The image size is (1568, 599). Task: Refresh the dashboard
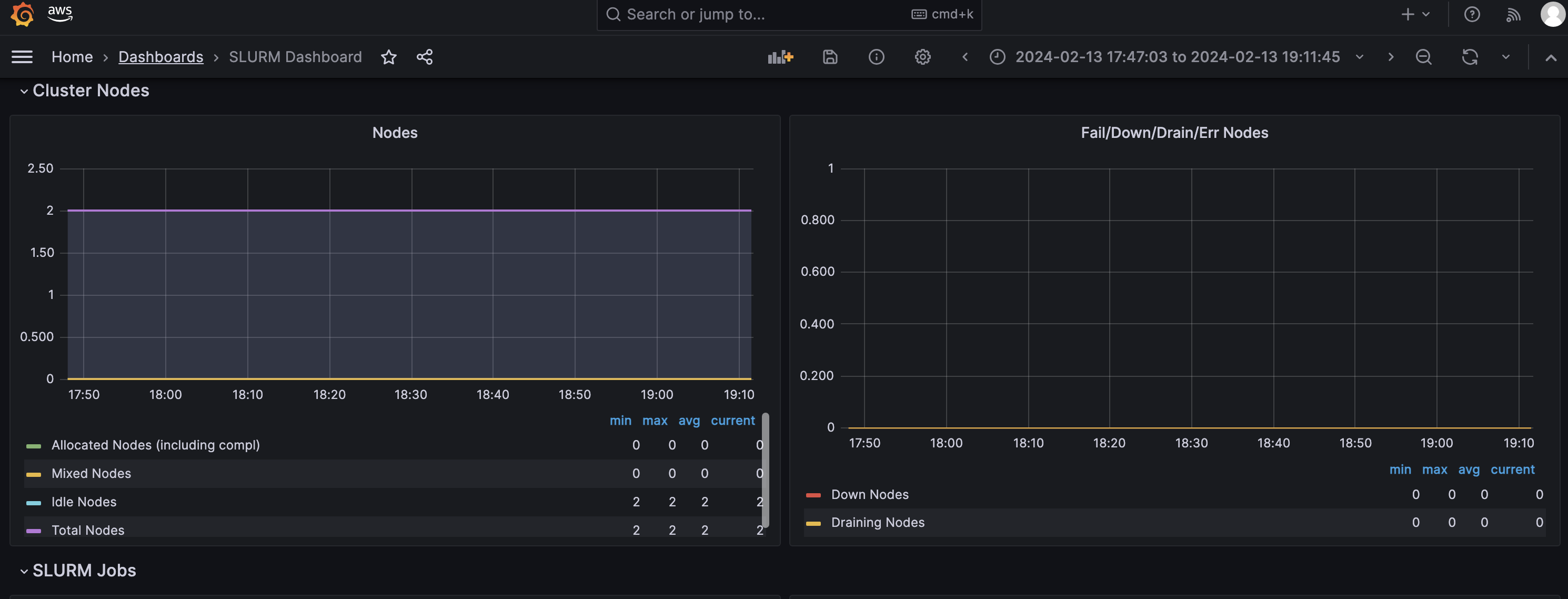coord(1470,57)
